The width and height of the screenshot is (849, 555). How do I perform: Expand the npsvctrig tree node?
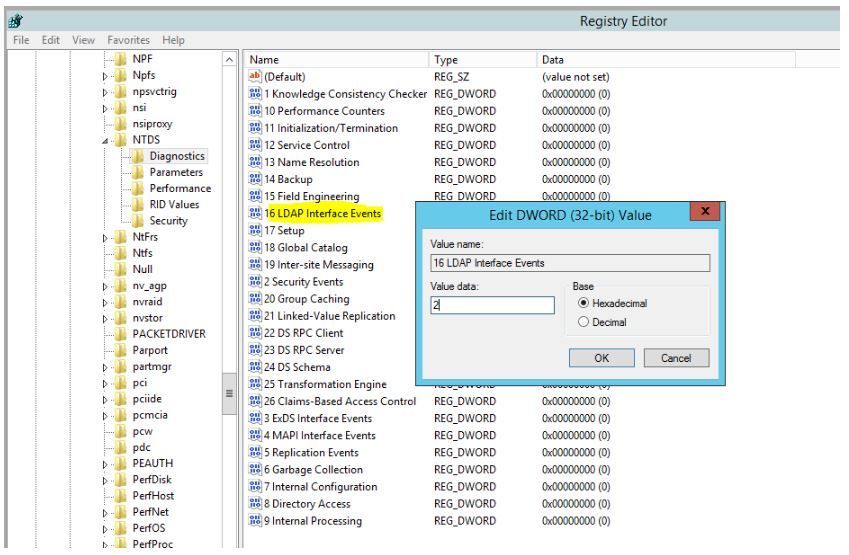[105, 93]
